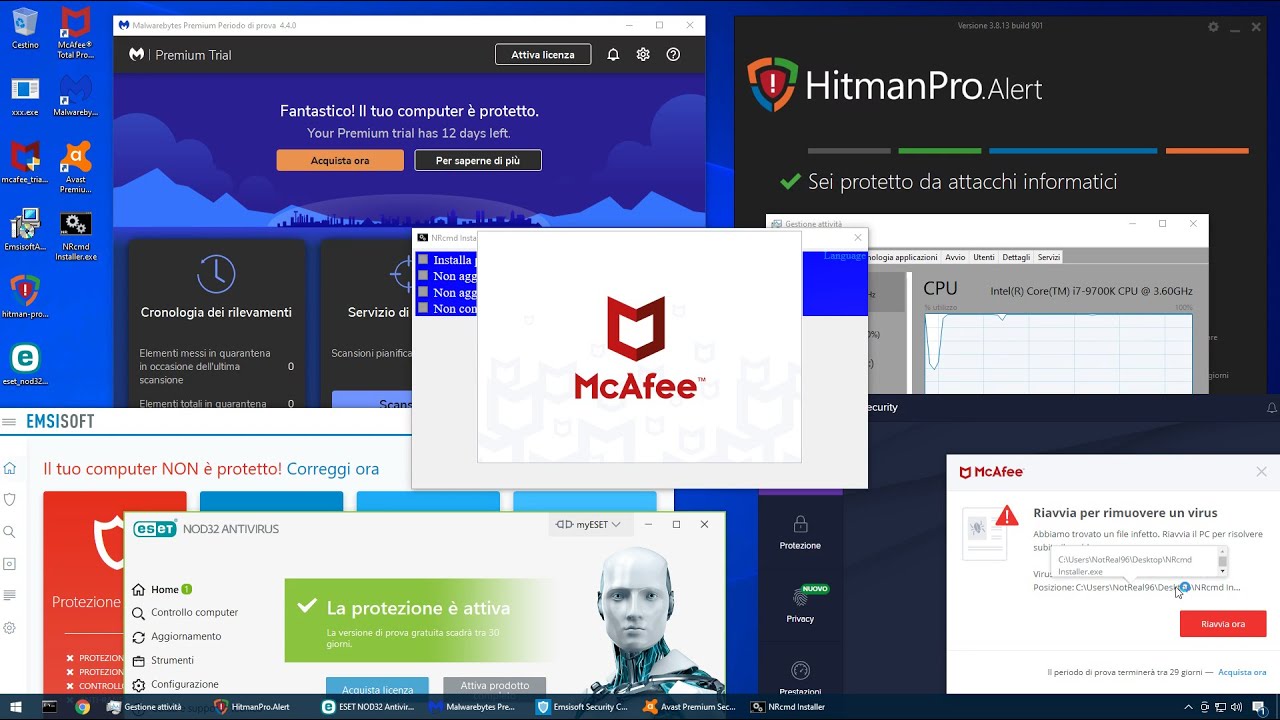Switch to Servizi tab in Gestione attività
The image size is (1280, 720).
1049,257
